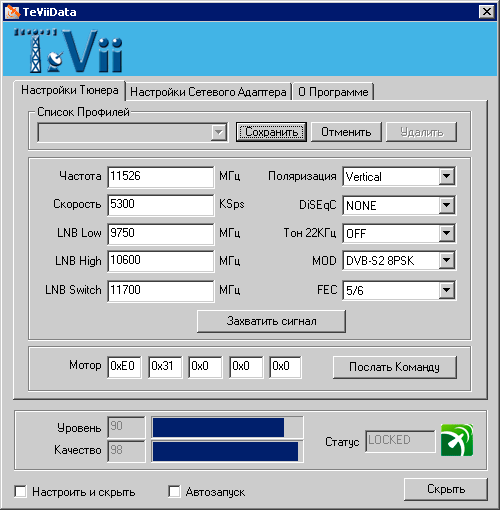500x510 pixels.
Task: Go to the О Программе tab
Action: [x=333, y=92]
